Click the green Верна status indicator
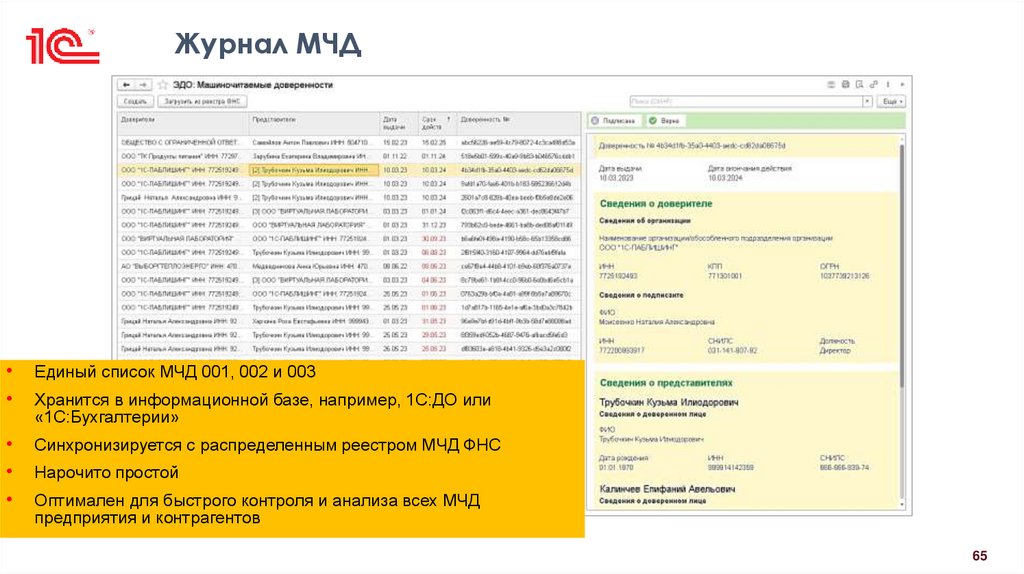The height and width of the screenshot is (574, 1024). tap(664, 121)
